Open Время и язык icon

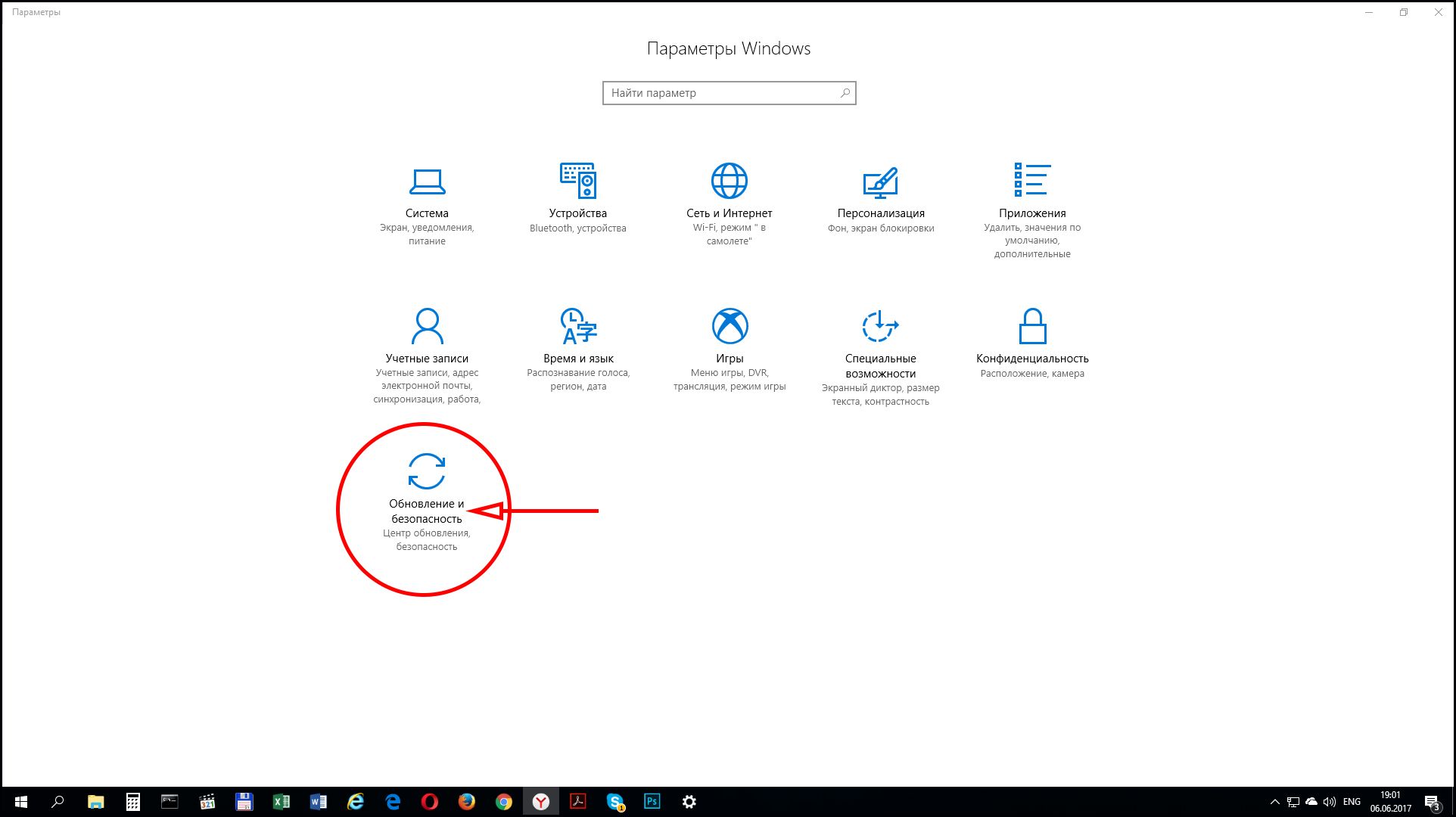[x=578, y=326]
